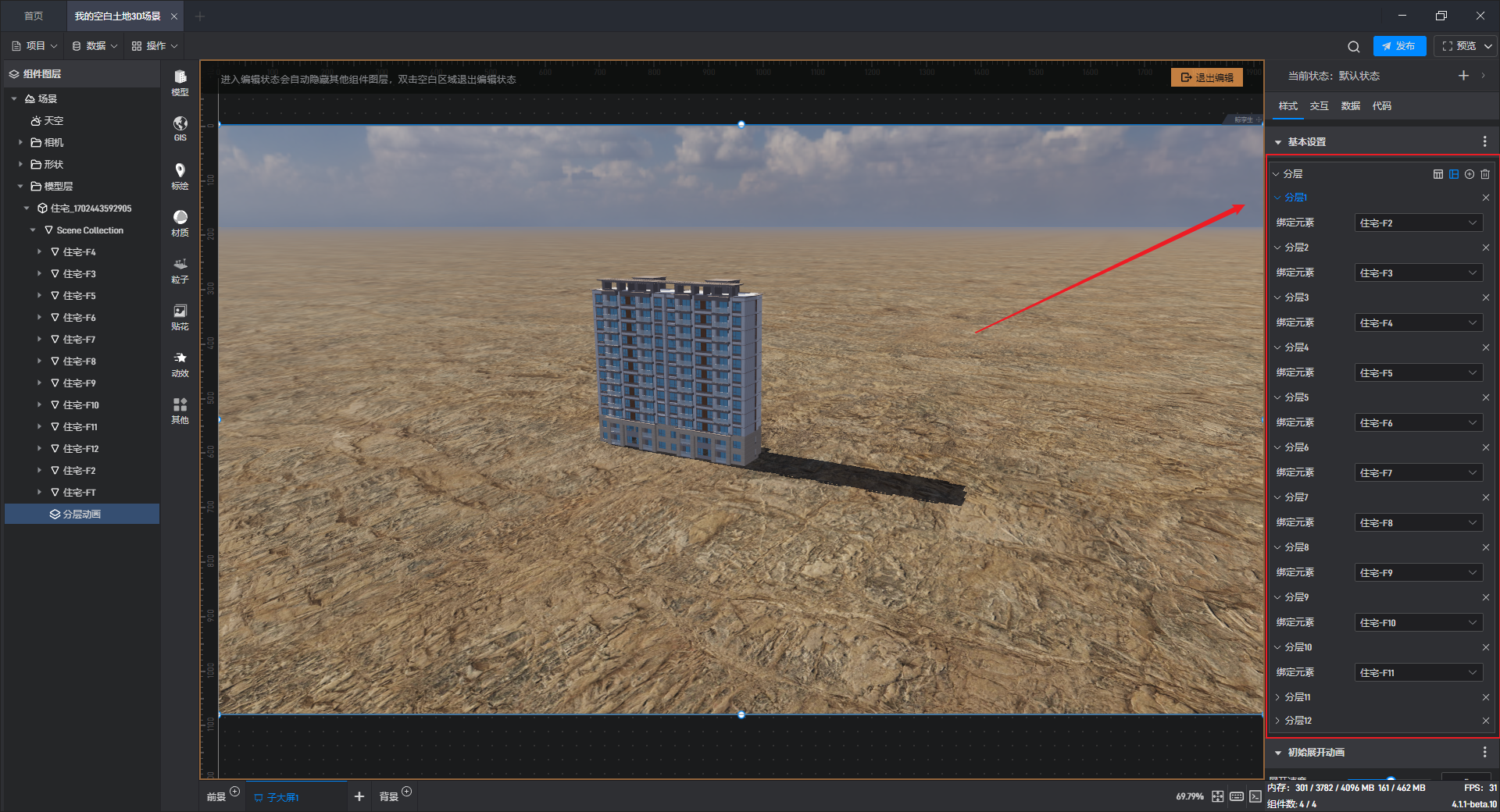Open the 模型 (model) component panel
1500x812 pixels.
[180, 81]
